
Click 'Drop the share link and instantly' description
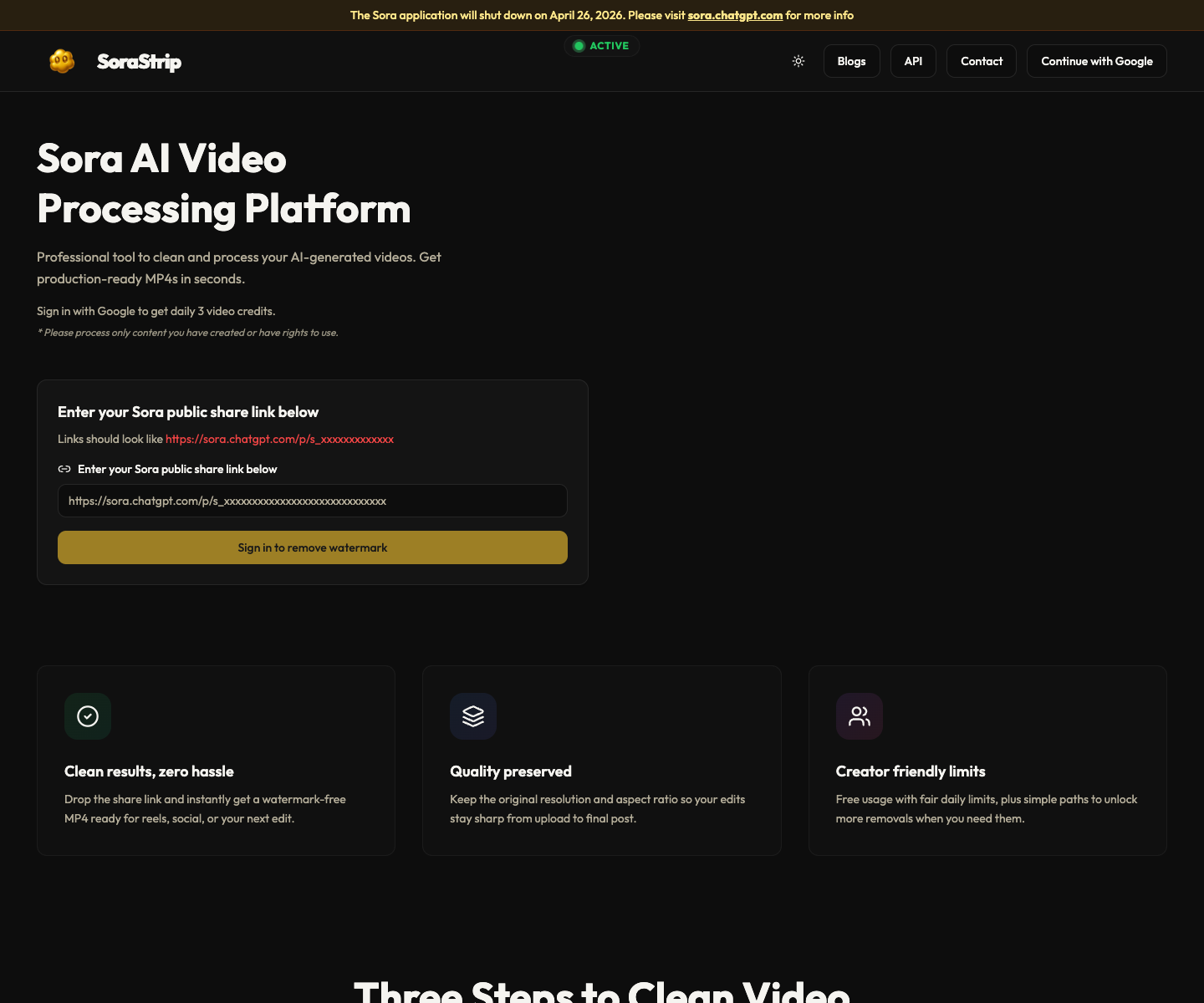205,809
